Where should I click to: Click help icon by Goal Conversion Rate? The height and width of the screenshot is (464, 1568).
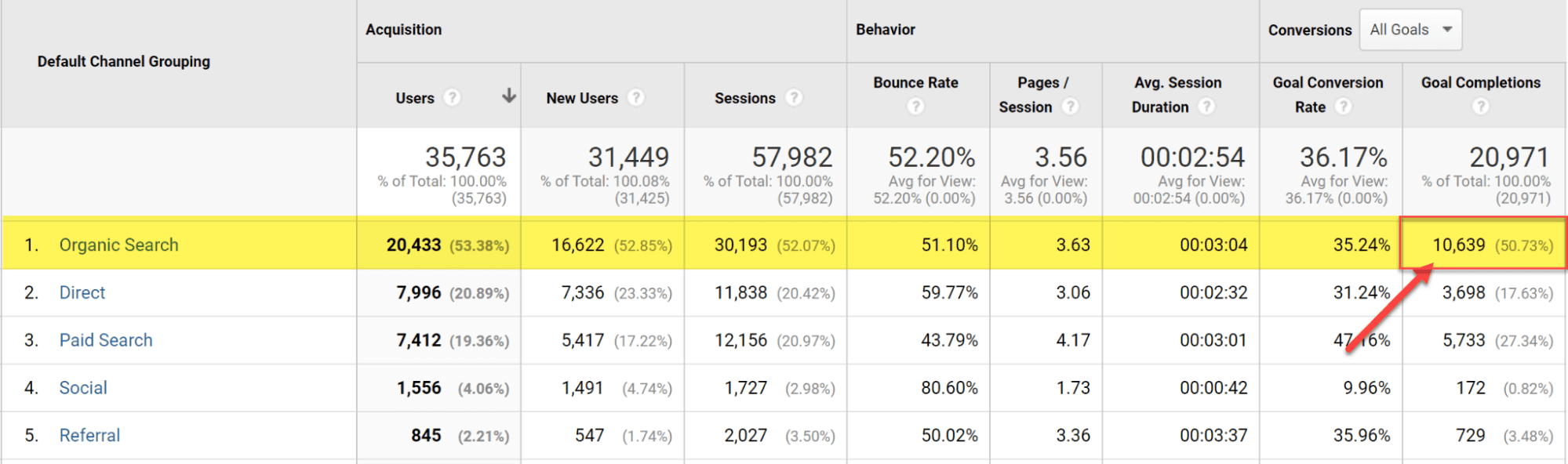(1344, 107)
